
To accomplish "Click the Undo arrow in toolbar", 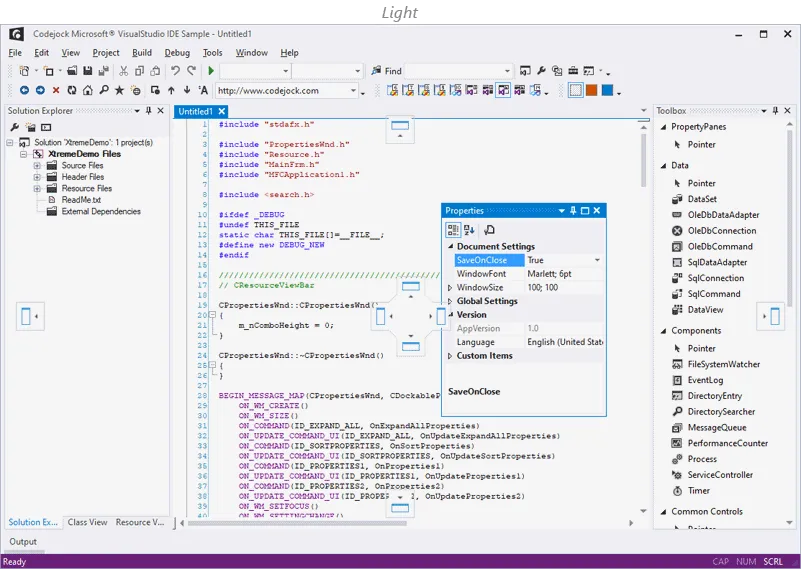I will coord(176,71).
